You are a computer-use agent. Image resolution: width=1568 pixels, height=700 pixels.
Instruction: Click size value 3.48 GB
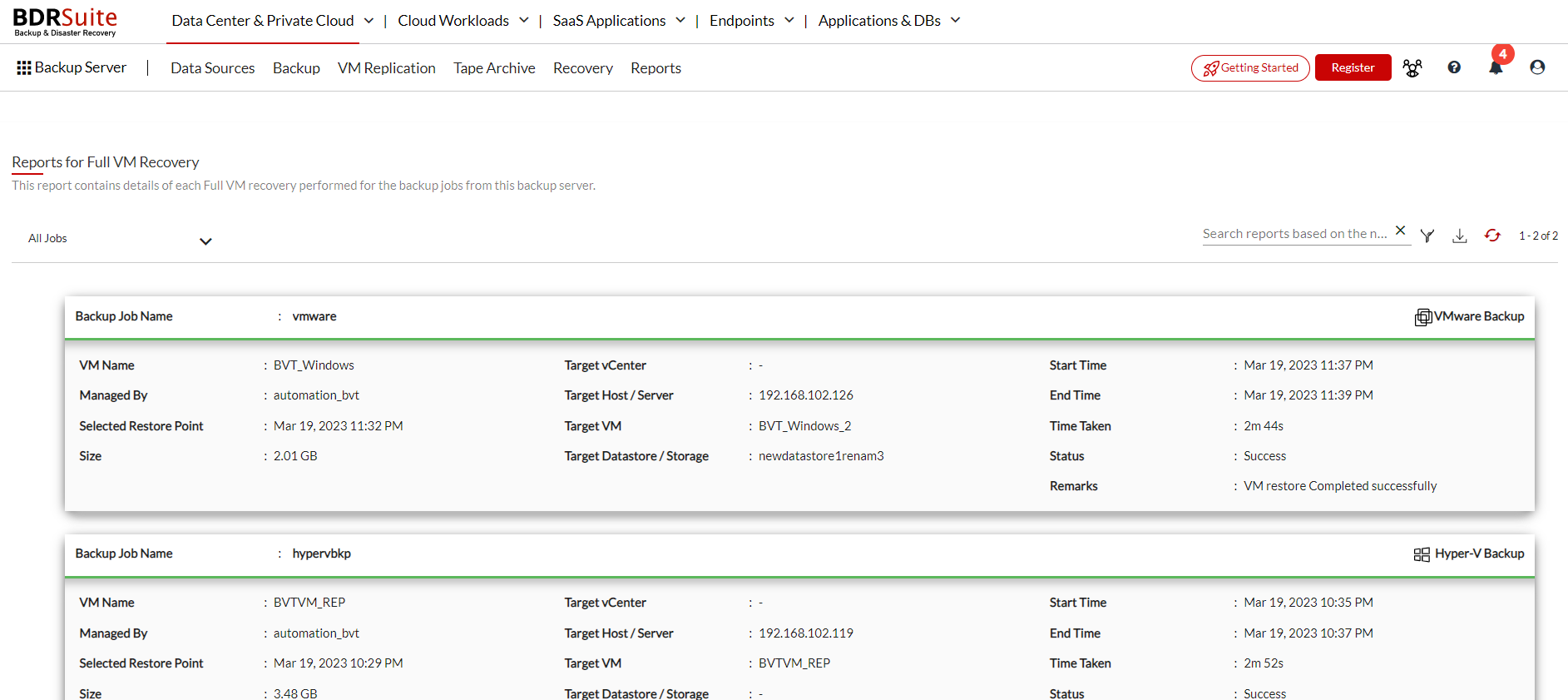tap(295, 693)
